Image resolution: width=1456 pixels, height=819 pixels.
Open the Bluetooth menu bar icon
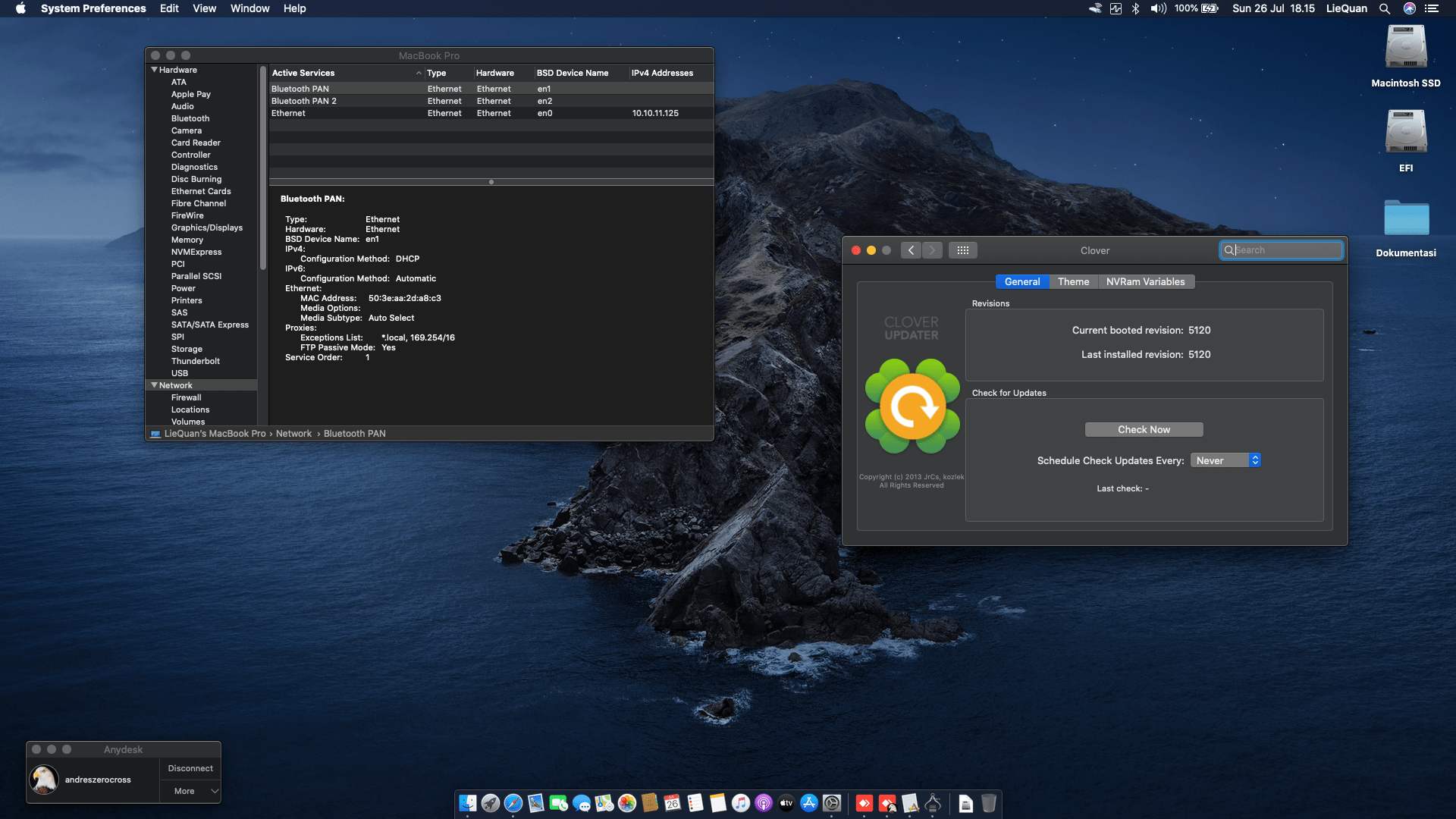(x=1135, y=8)
